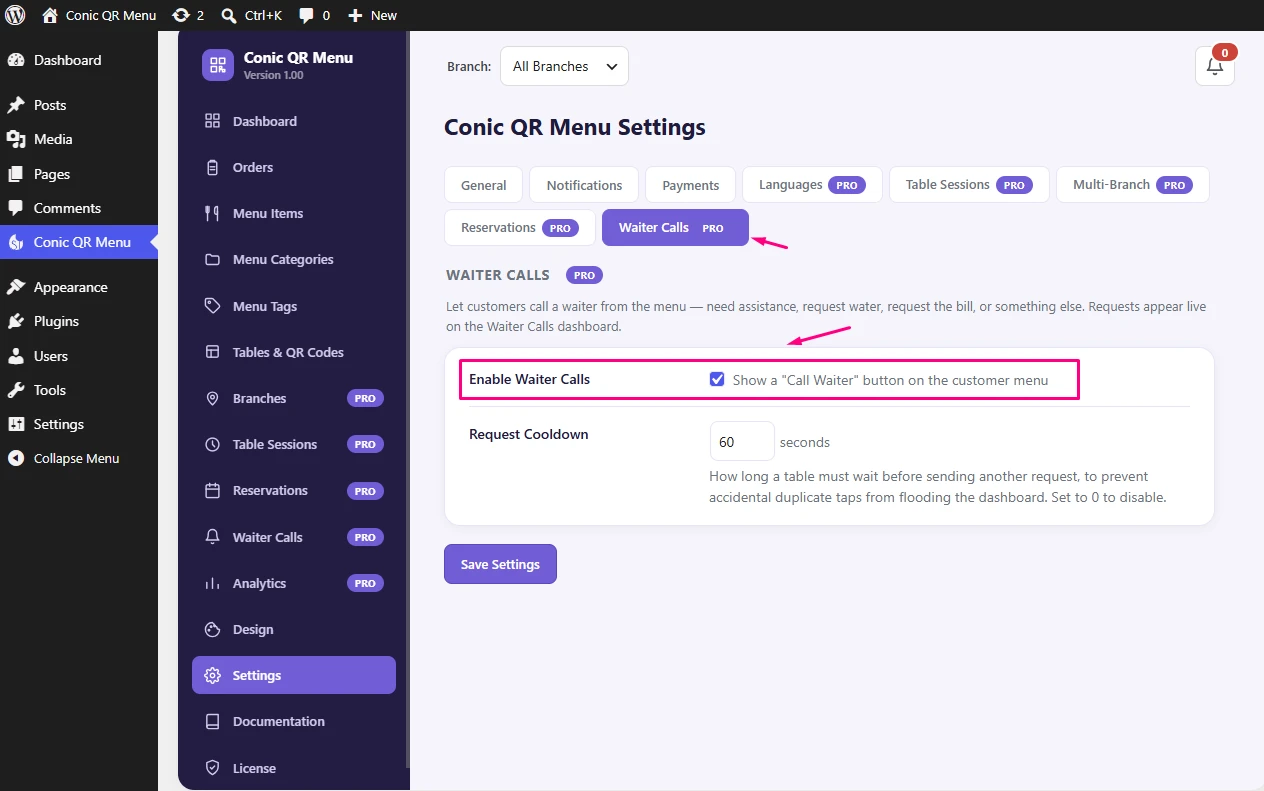Click the Branches location pin icon
Image resolution: width=1264 pixels, height=791 pixels.
212,398
